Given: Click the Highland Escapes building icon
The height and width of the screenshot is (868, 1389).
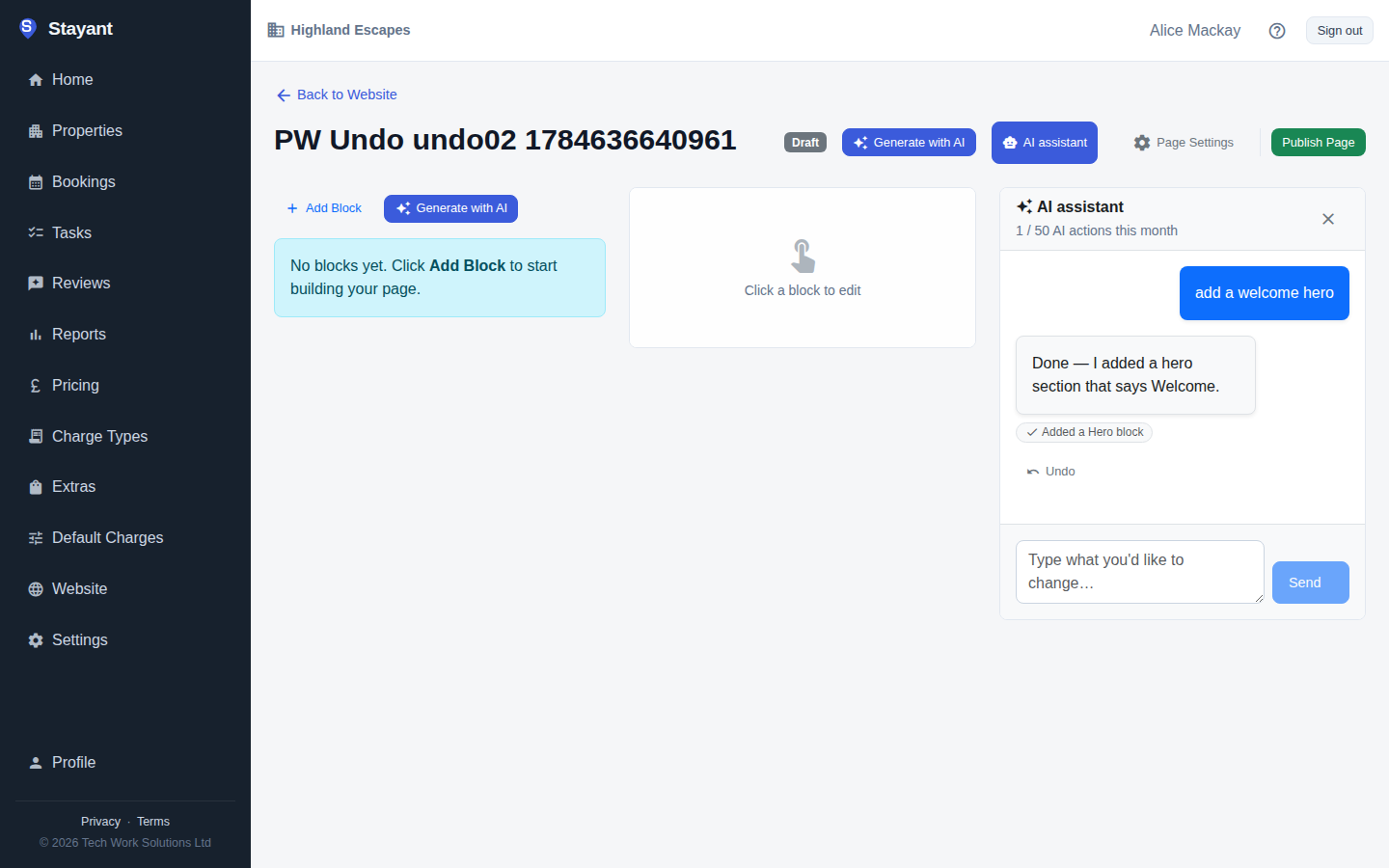Looking at the screenshot, I should (276, 30).
